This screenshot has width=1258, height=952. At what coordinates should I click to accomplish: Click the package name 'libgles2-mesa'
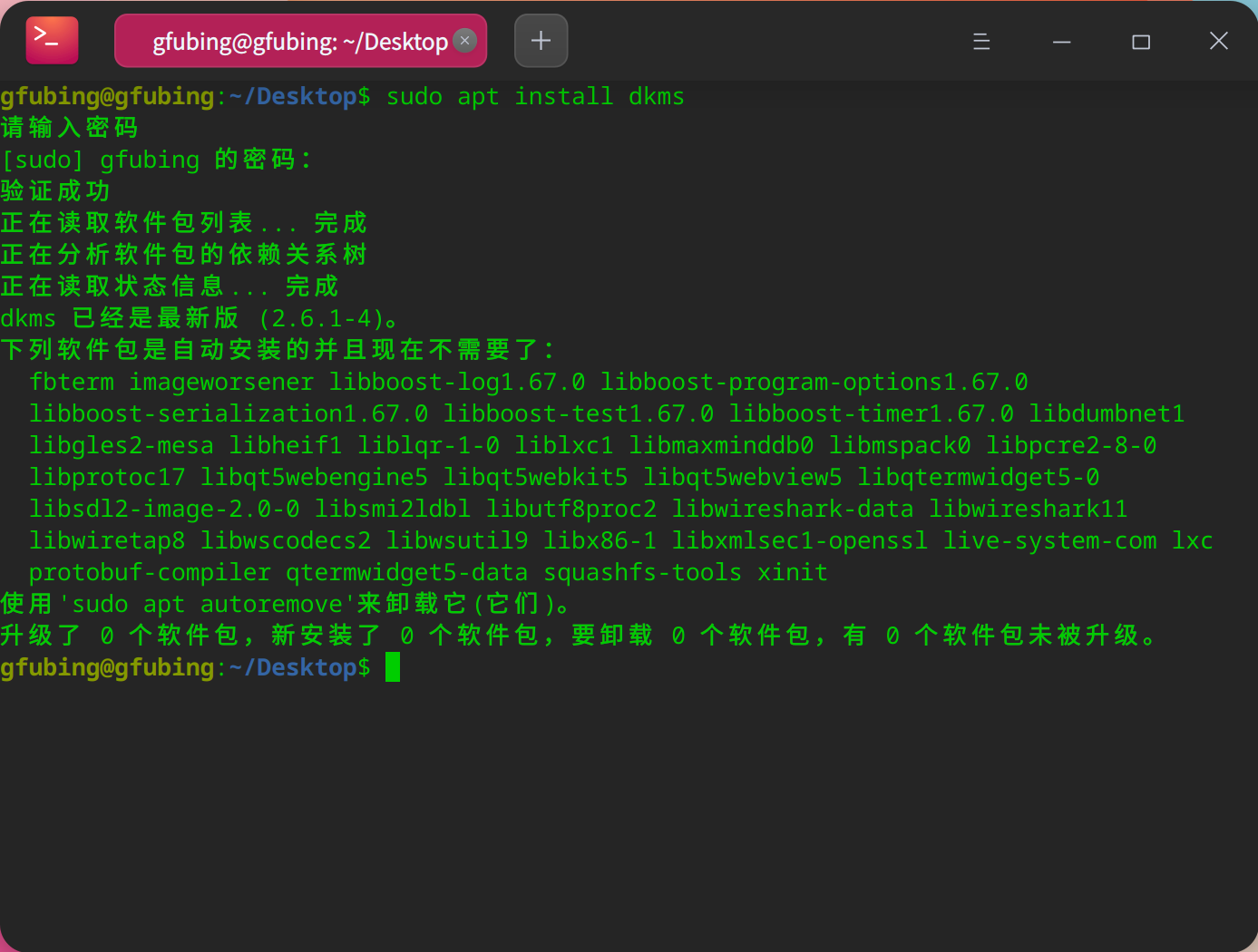[122, 445]
